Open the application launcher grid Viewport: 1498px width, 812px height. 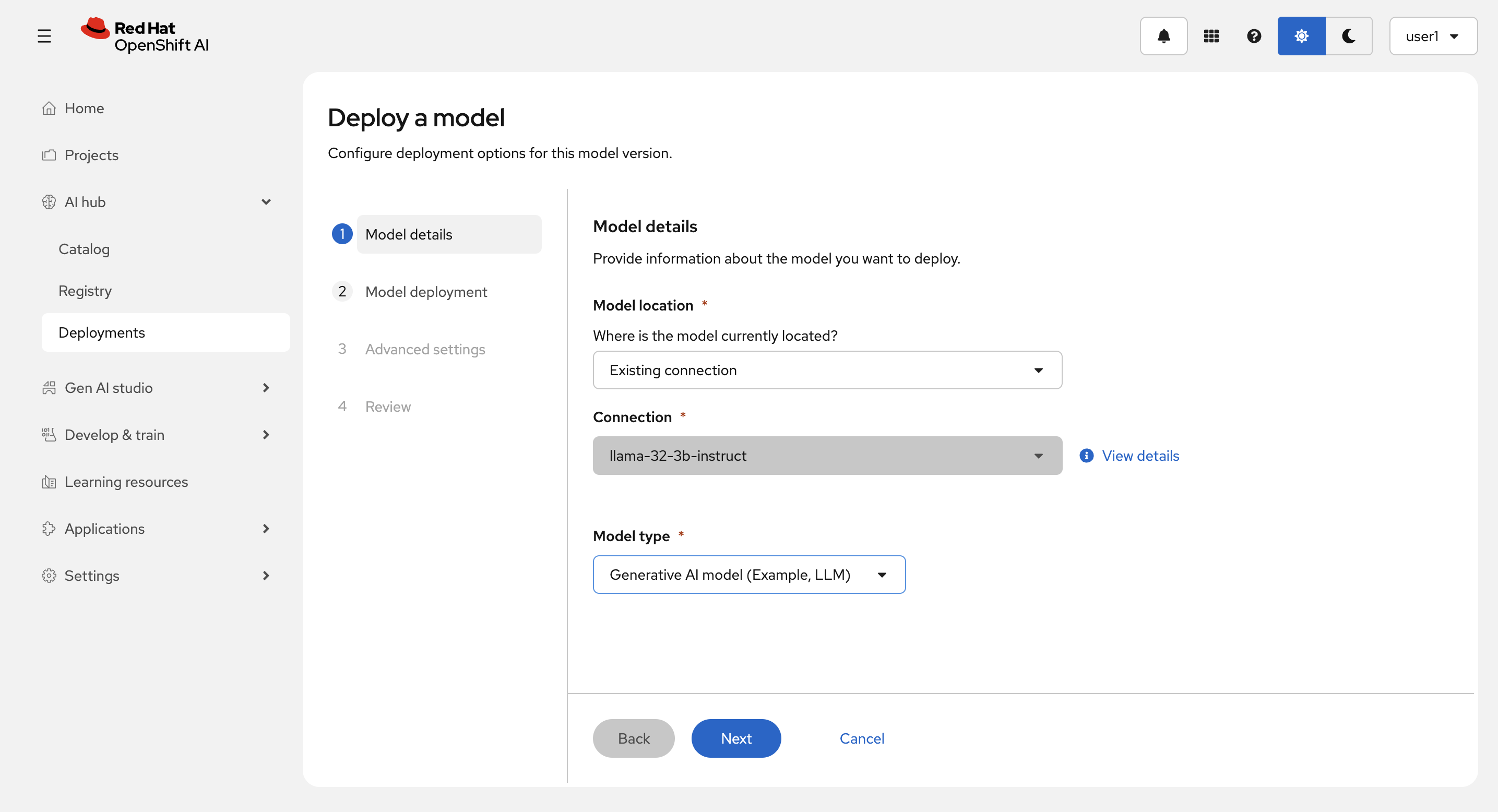coord(1211,36)
